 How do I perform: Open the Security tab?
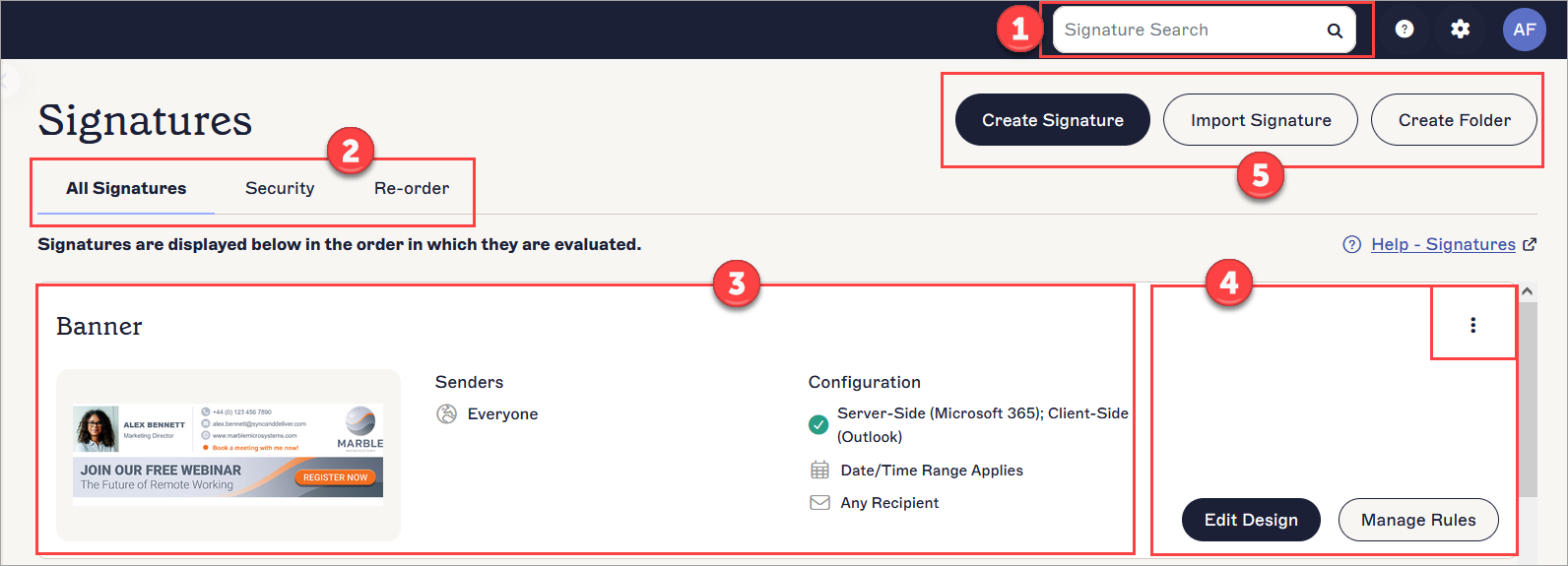point(280,188)
